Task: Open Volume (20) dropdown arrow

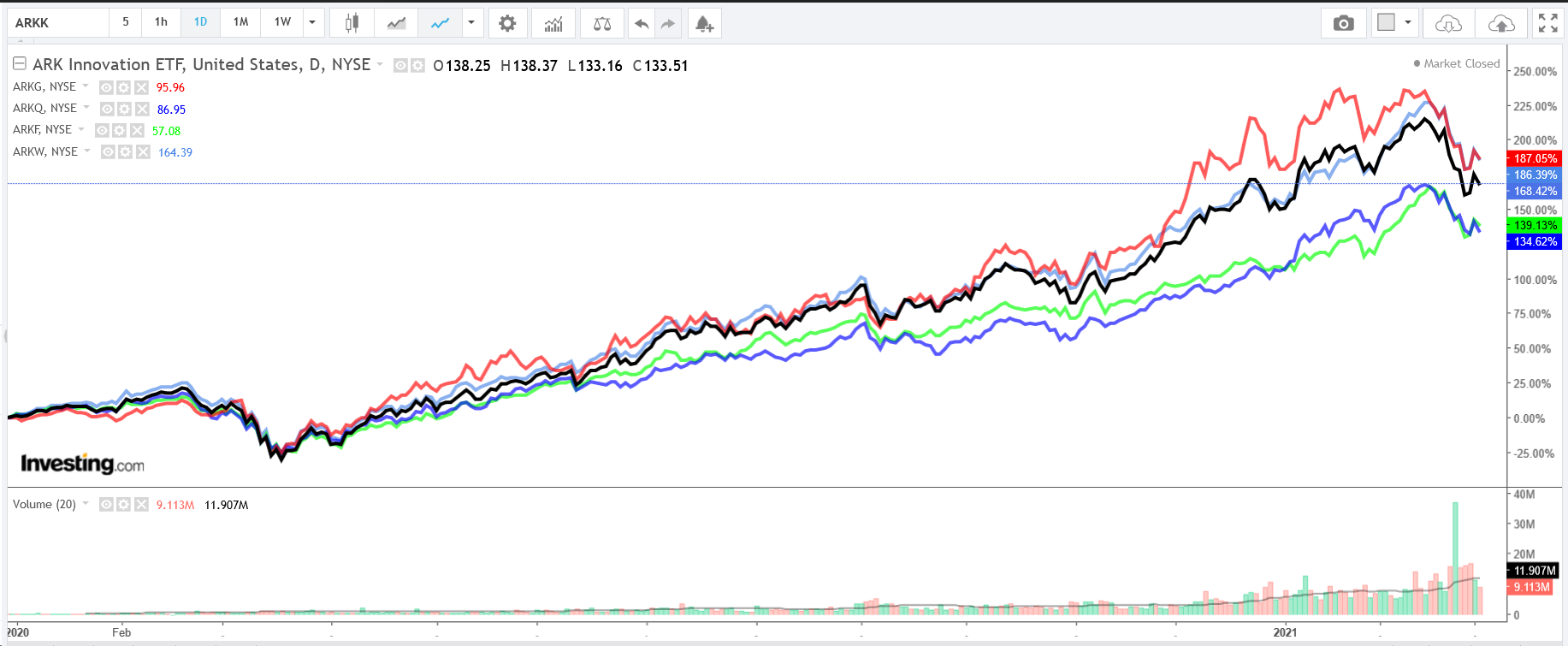Action: point(86,503)
